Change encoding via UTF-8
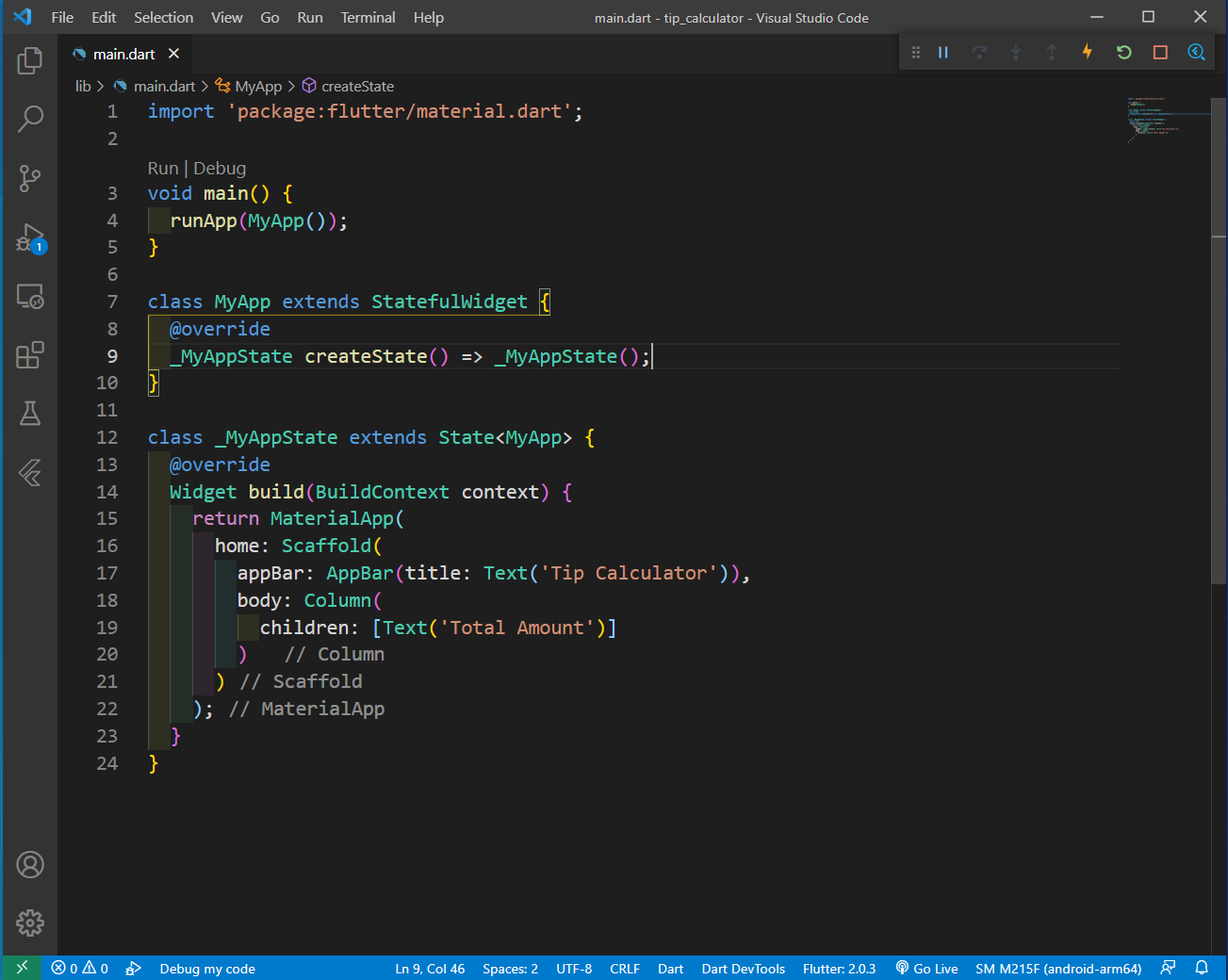Viewport: 1228px width, 980px height. (574, 968)
